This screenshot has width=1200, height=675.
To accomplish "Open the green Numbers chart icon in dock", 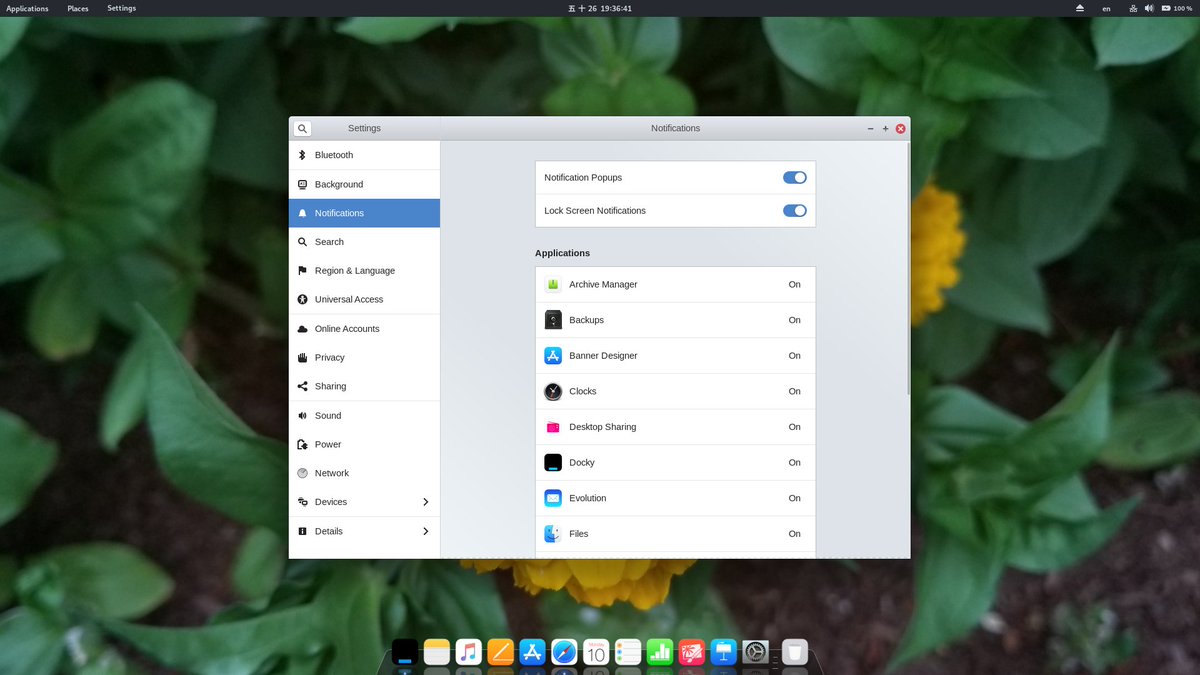I will click(660, 652).
